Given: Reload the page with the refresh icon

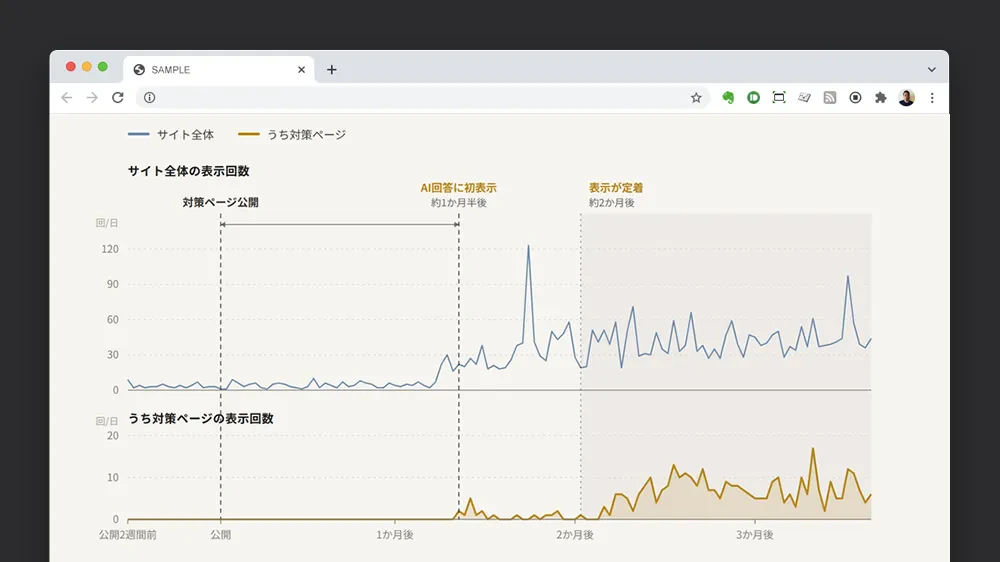Looking at the screenshot, I should click(117, 98).
